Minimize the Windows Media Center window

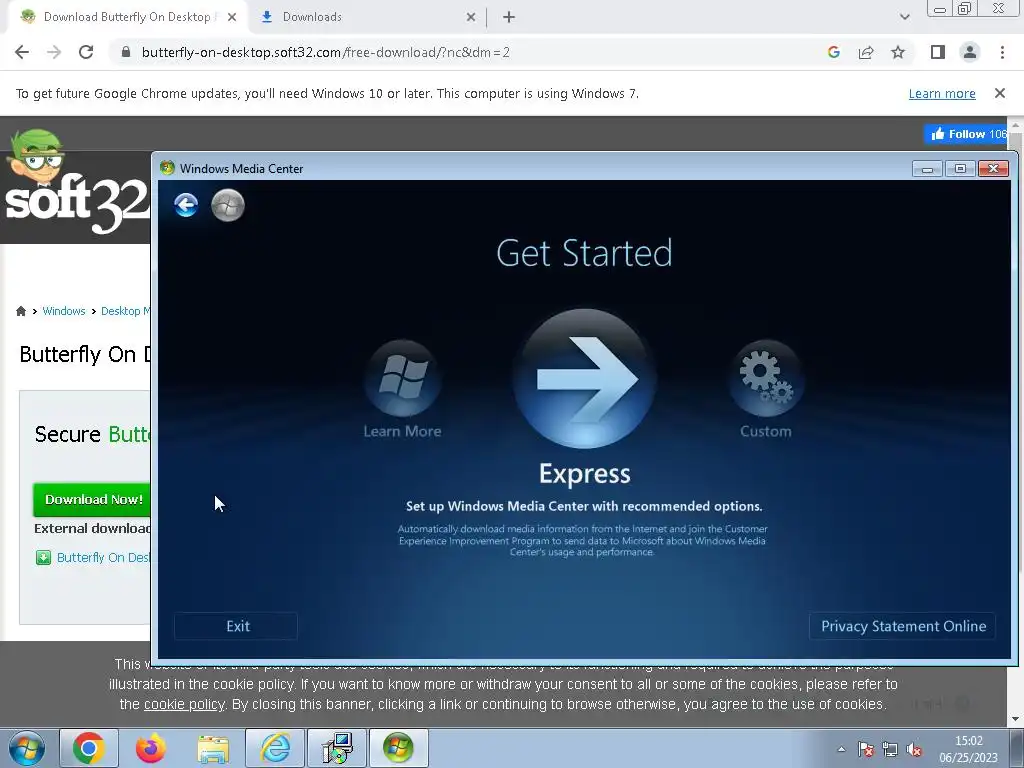tap(927, 169)
